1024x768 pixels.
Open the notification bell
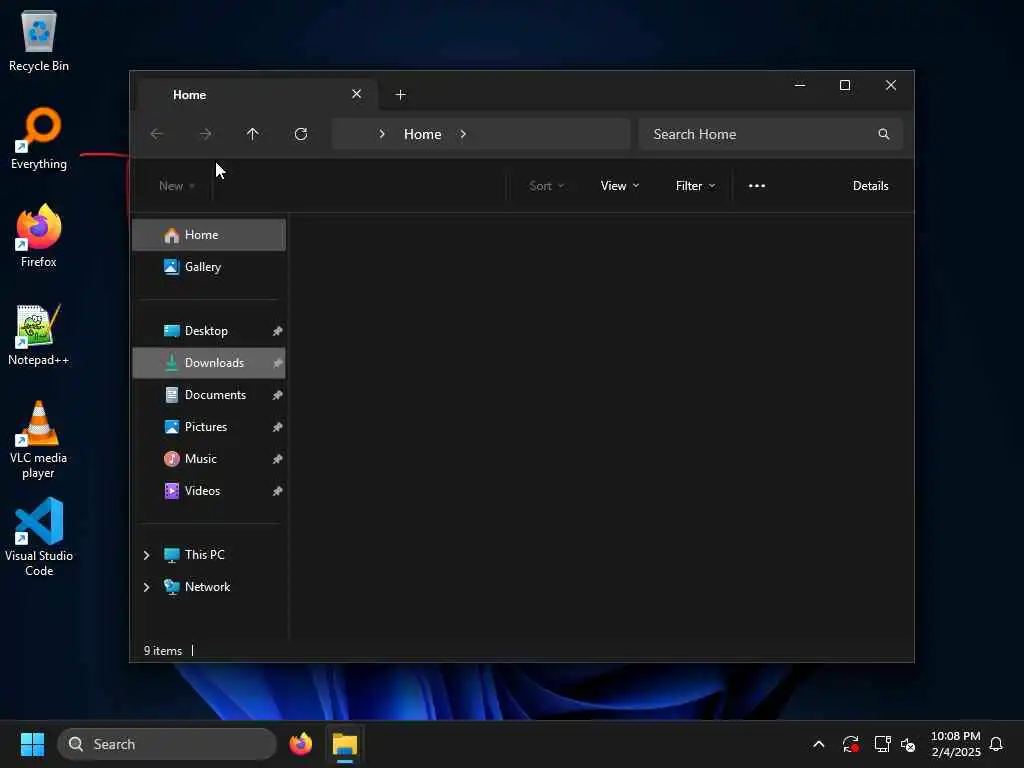pos(996,744)
